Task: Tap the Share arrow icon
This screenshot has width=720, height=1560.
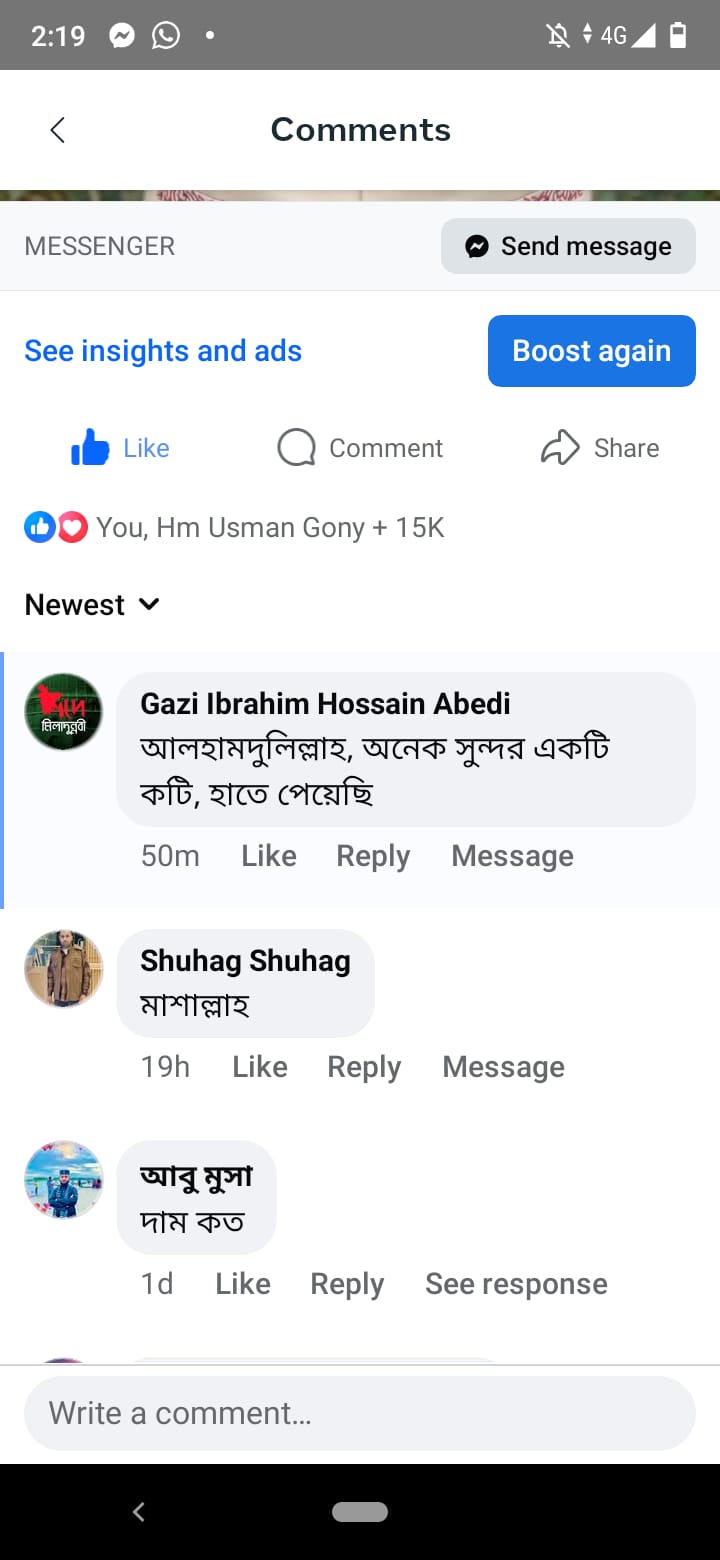Action: 560,448
